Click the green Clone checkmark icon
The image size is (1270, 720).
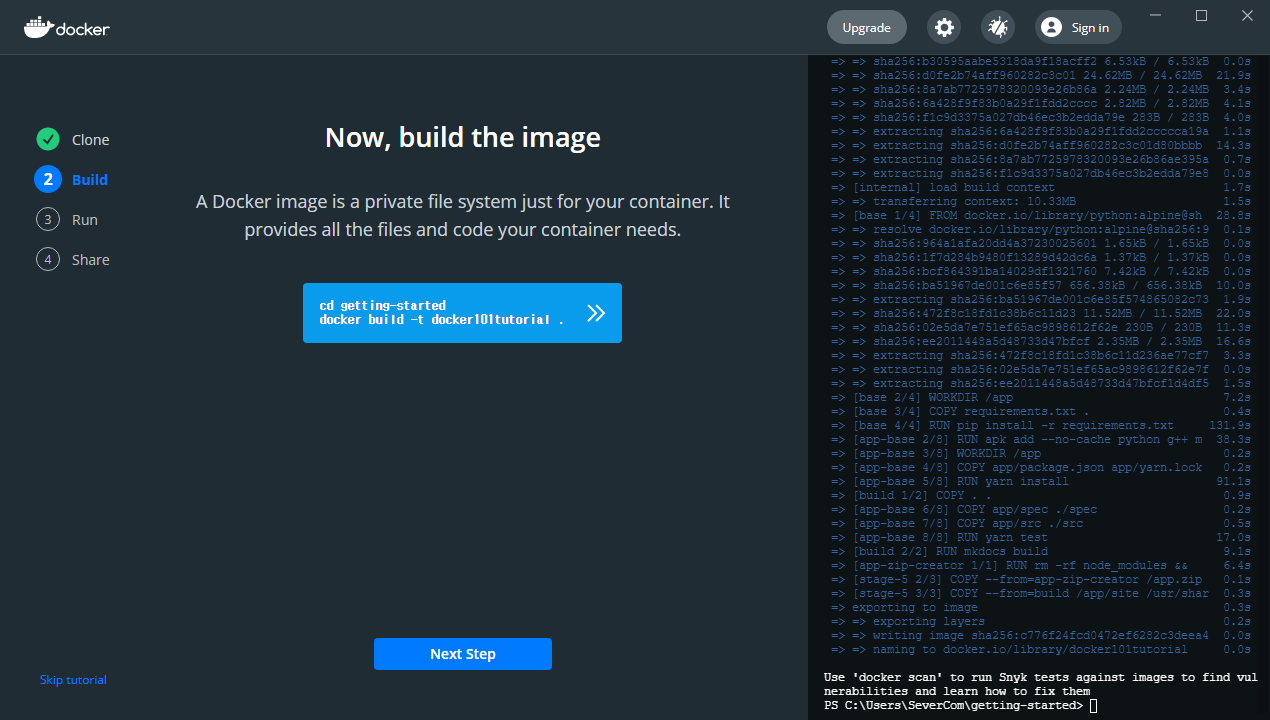click(48, 140)
